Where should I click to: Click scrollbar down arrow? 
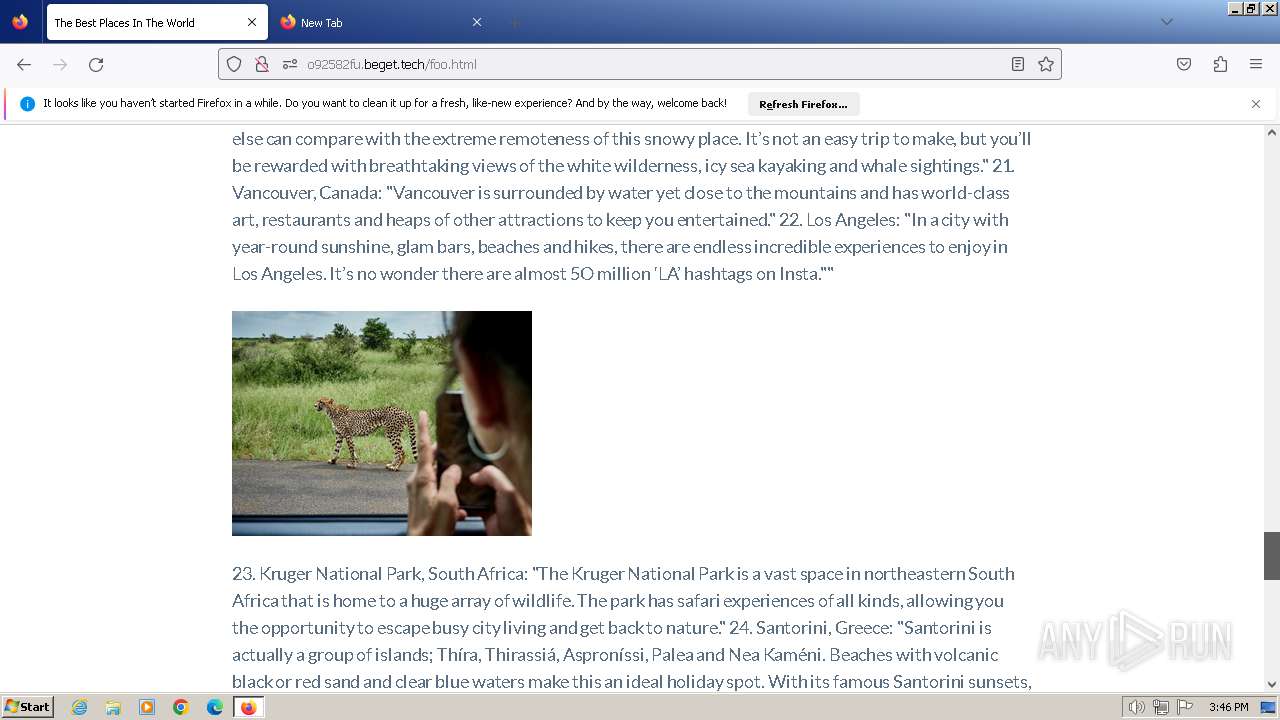[x=1272, y=685]
